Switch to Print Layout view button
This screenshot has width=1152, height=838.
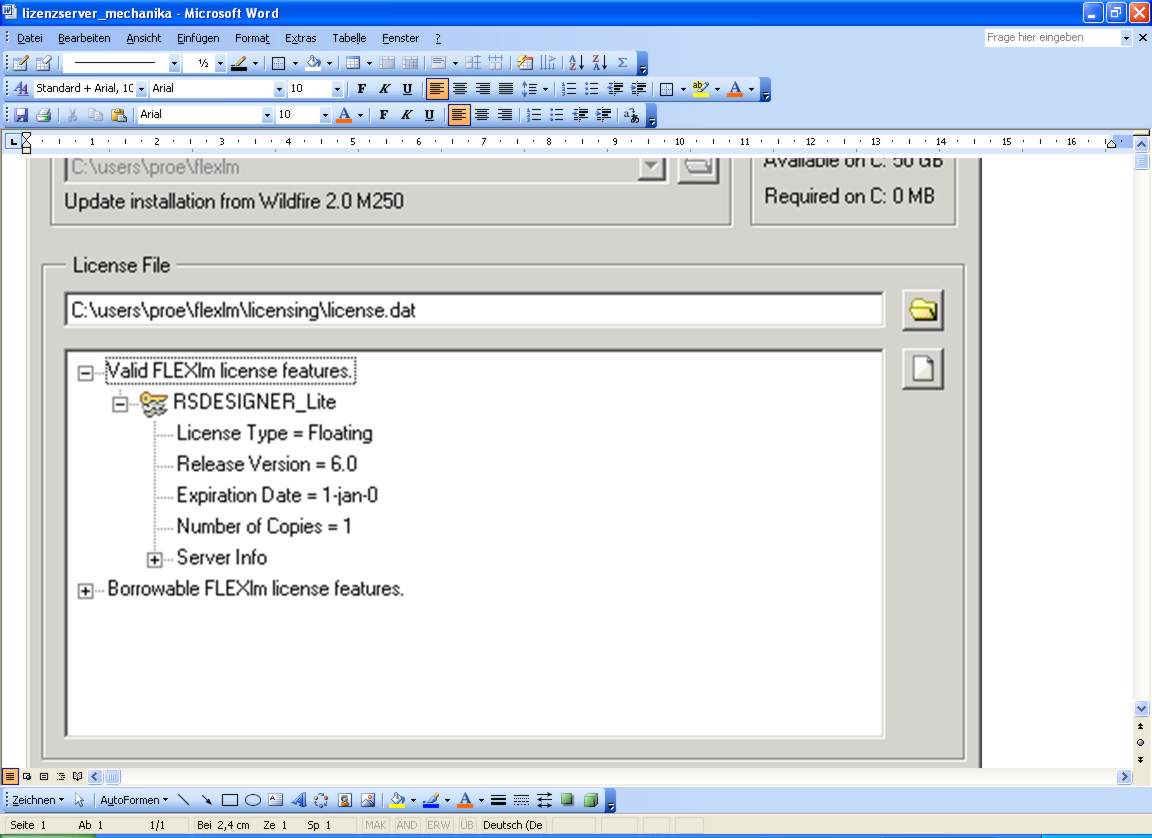(44, 776)
